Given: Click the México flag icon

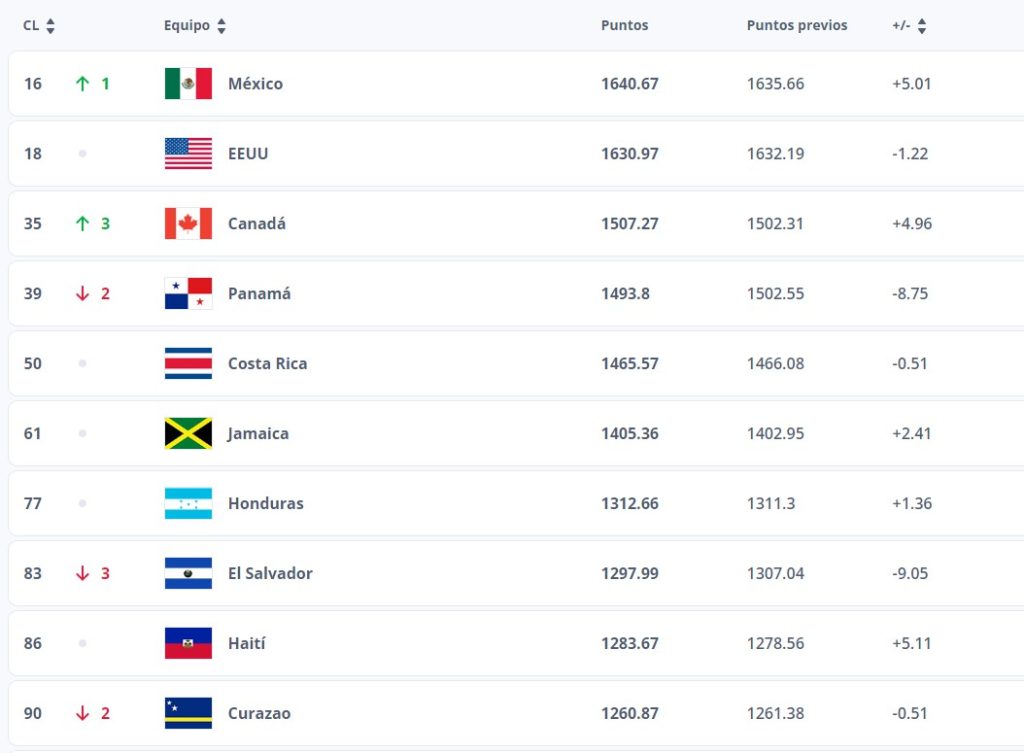Looking at the screenshot, I should tap(188, 84).
